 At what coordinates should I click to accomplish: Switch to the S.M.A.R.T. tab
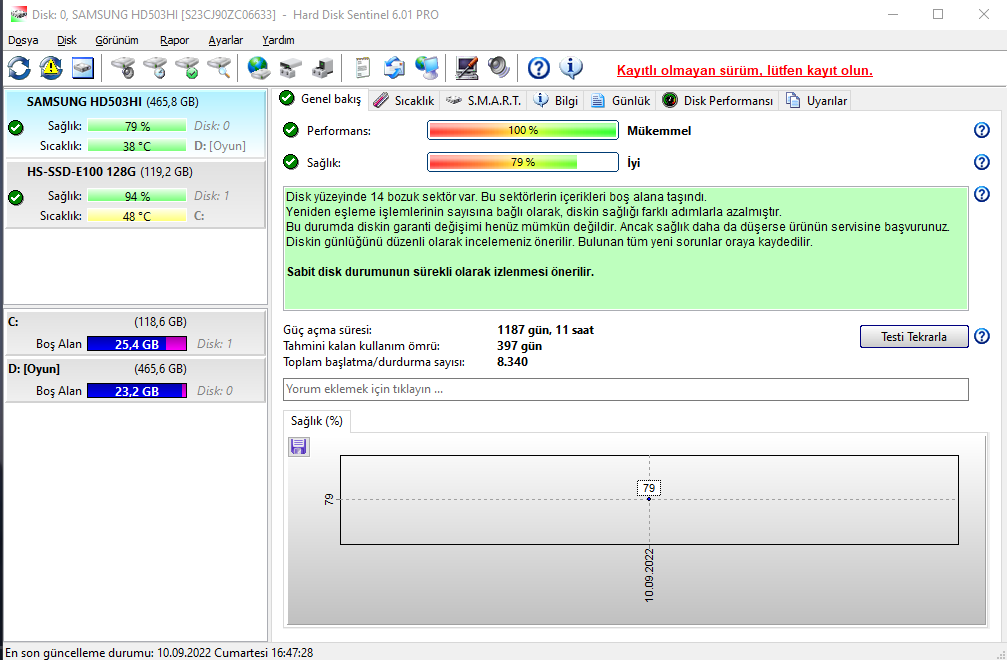point(484,101)
